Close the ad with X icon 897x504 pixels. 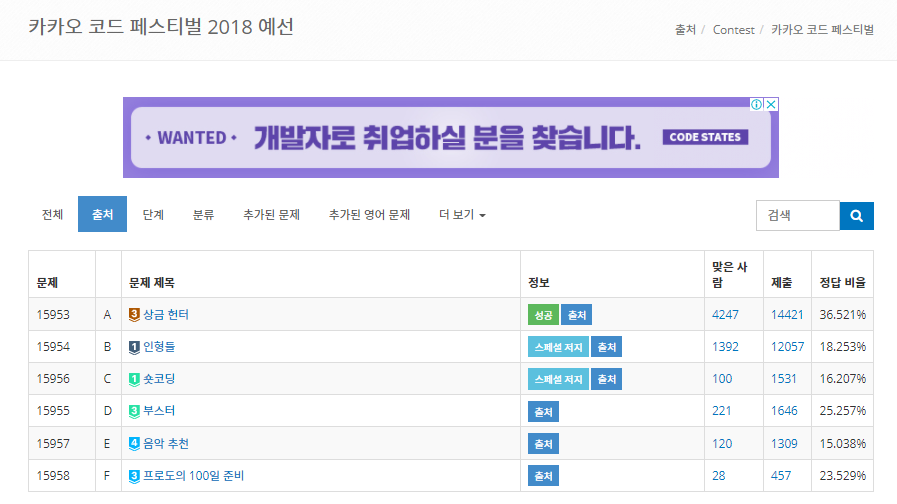tap(771, 104)
